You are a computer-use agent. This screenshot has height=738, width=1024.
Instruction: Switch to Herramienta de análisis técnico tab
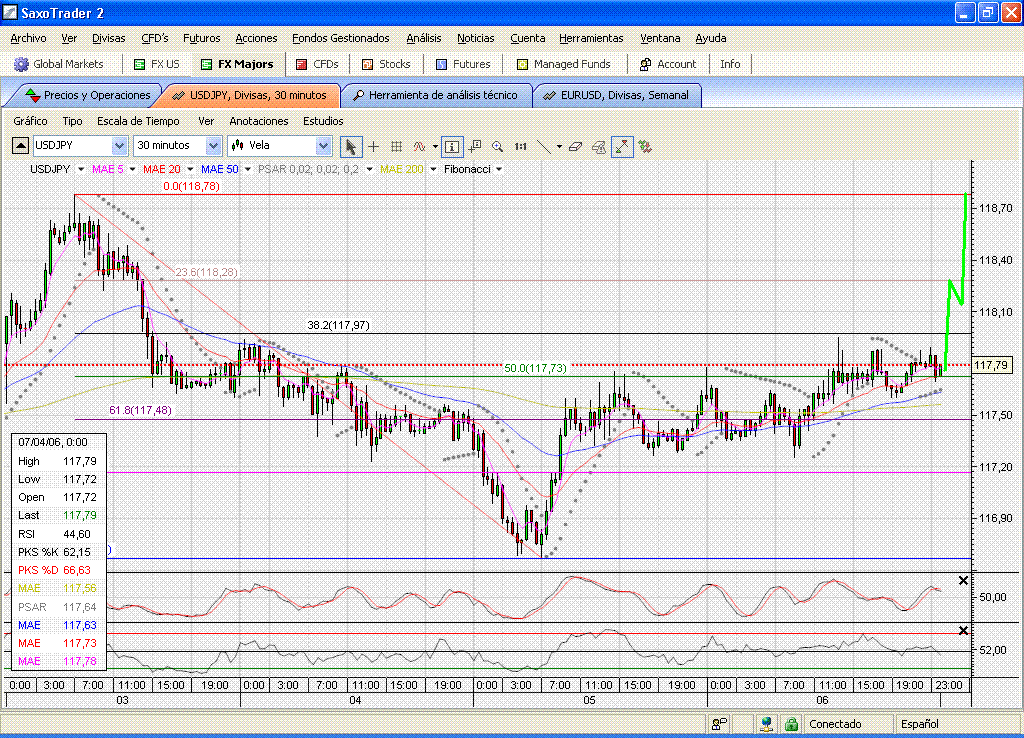(436, 95)
